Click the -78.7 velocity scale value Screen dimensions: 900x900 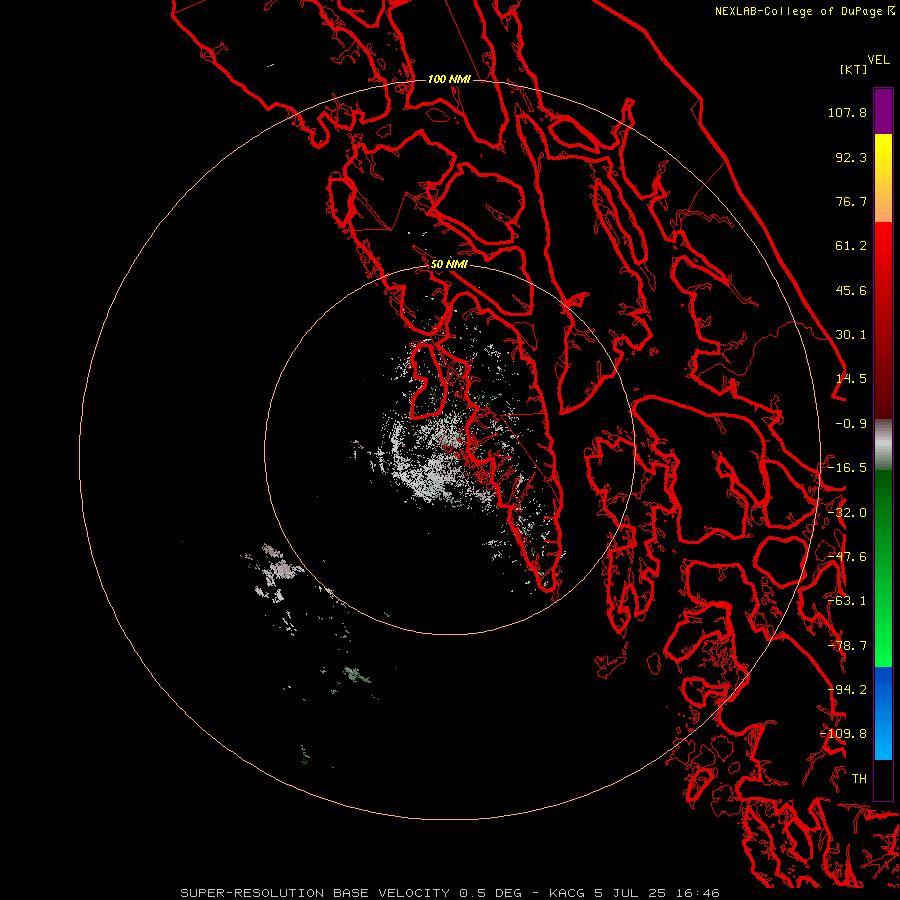847,646
